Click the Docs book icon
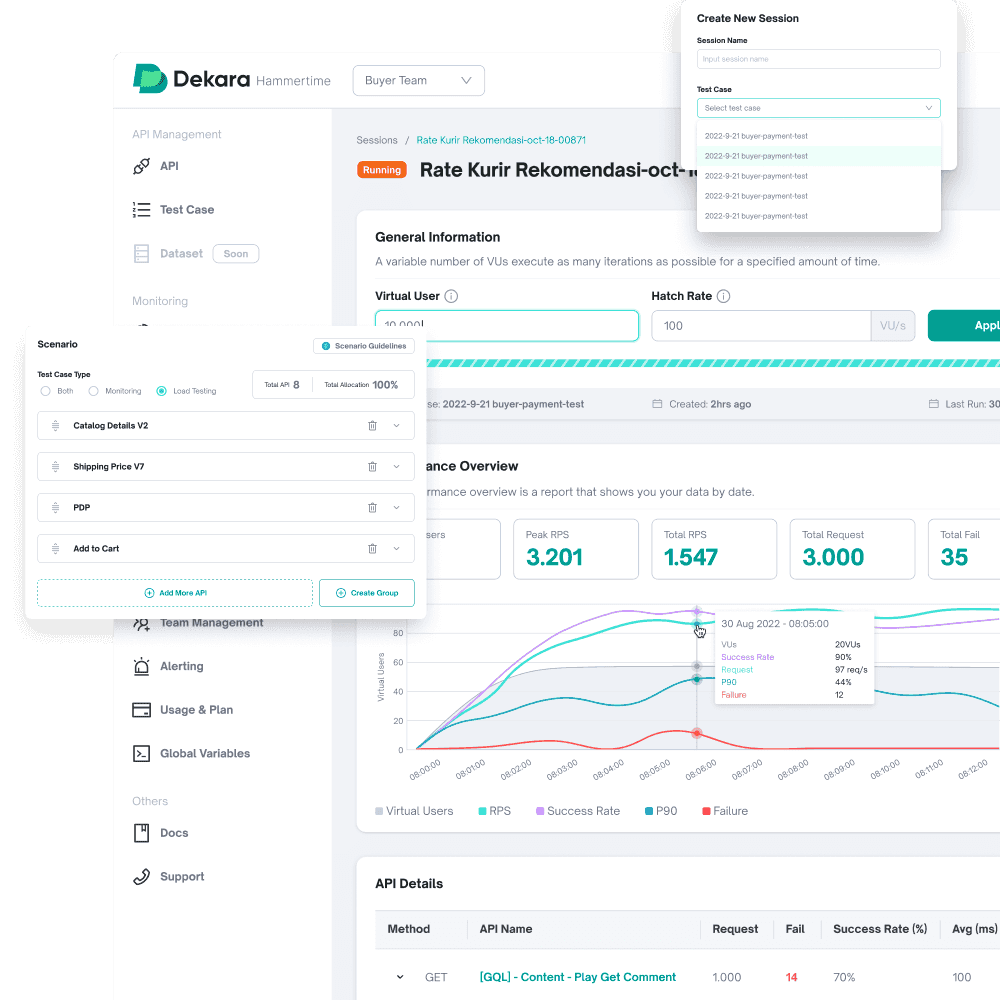 142,833
